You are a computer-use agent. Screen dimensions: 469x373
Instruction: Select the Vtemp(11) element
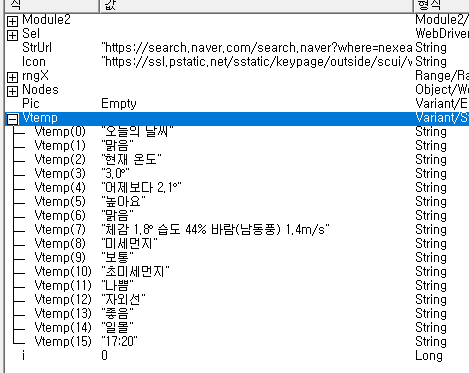[x=63, y=286]
